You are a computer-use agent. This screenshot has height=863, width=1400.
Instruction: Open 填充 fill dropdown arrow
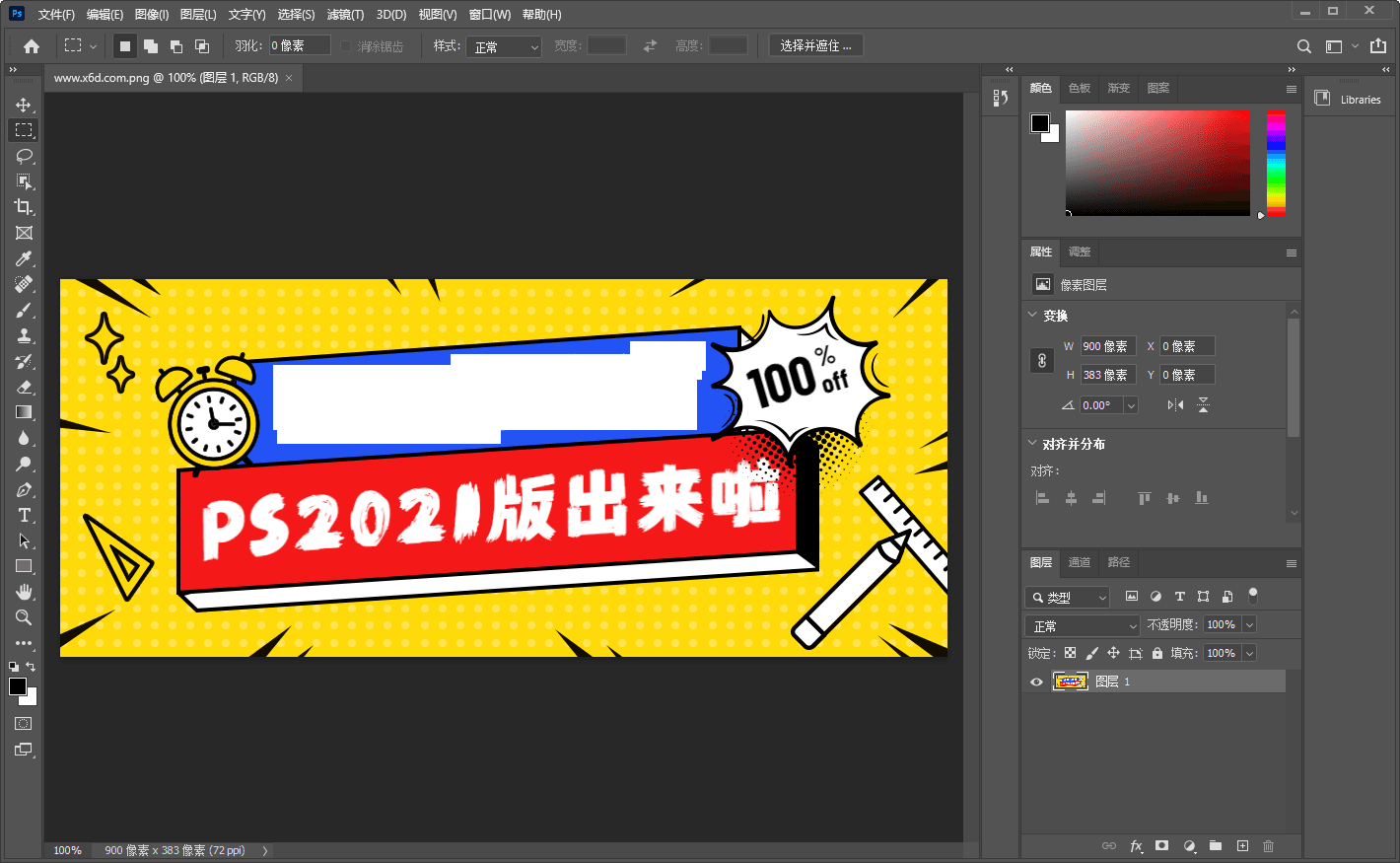point(1249,653)
